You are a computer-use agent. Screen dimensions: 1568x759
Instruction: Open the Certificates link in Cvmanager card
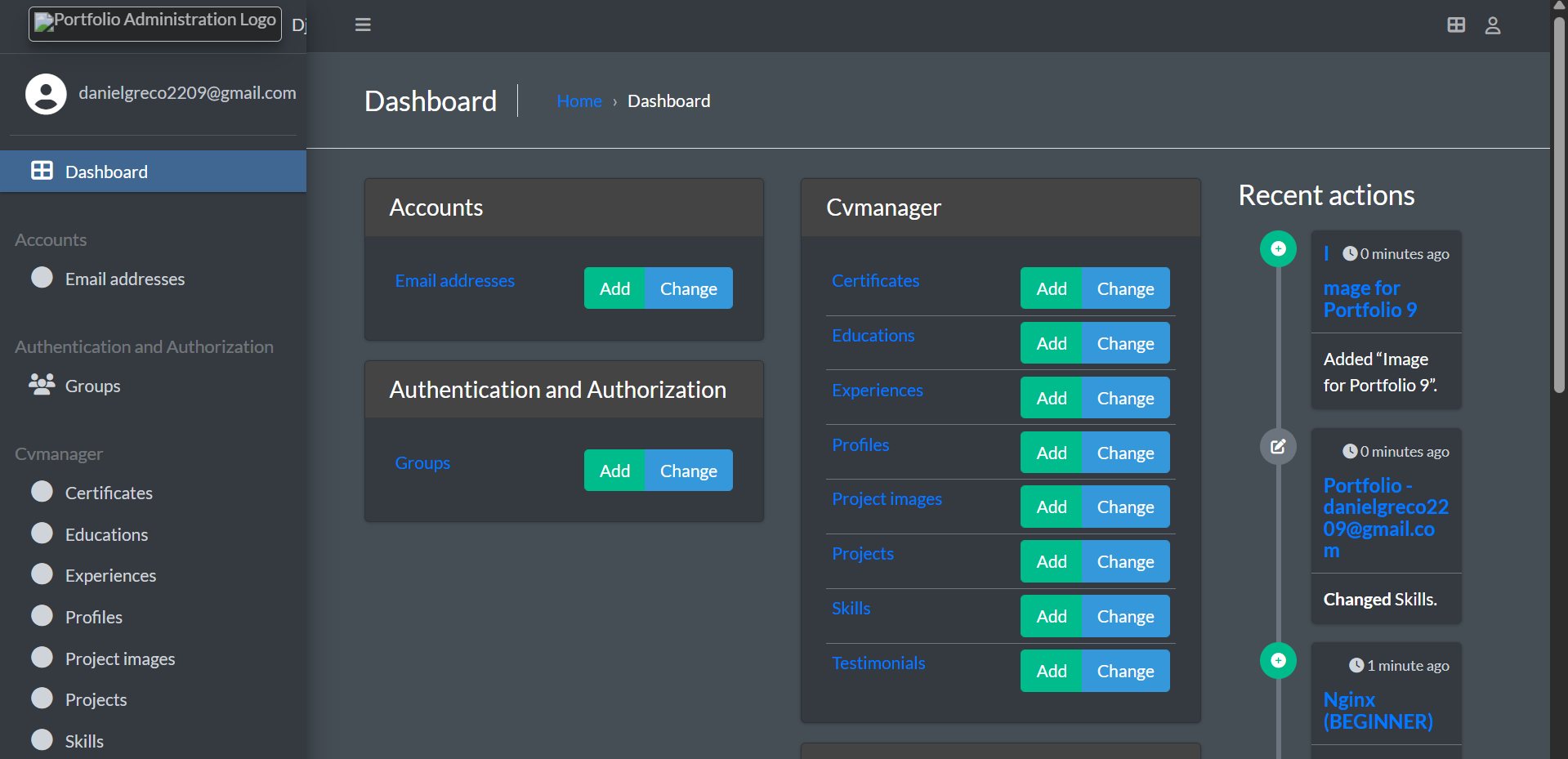coord(875,280)
